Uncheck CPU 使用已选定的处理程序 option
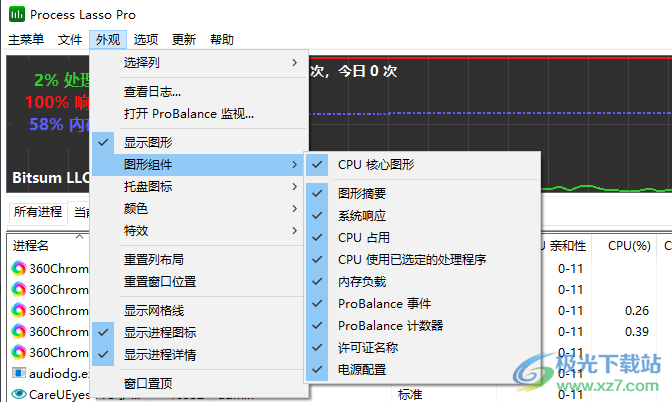Image resolution: width=672 pixels, height=402 pixels. point(423,259)
